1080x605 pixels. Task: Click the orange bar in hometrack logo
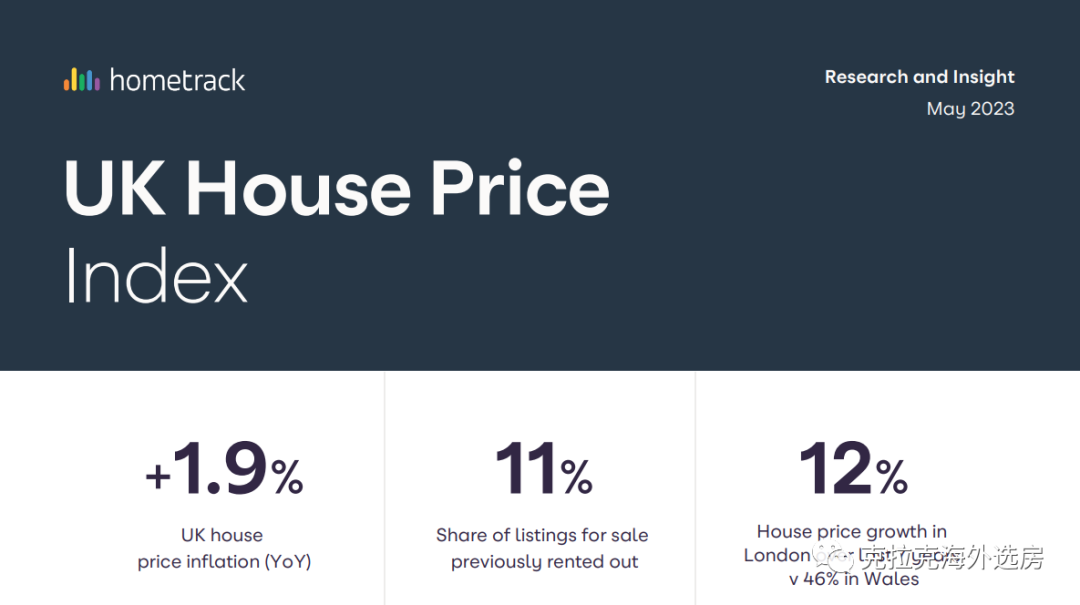tap(67, 85)
